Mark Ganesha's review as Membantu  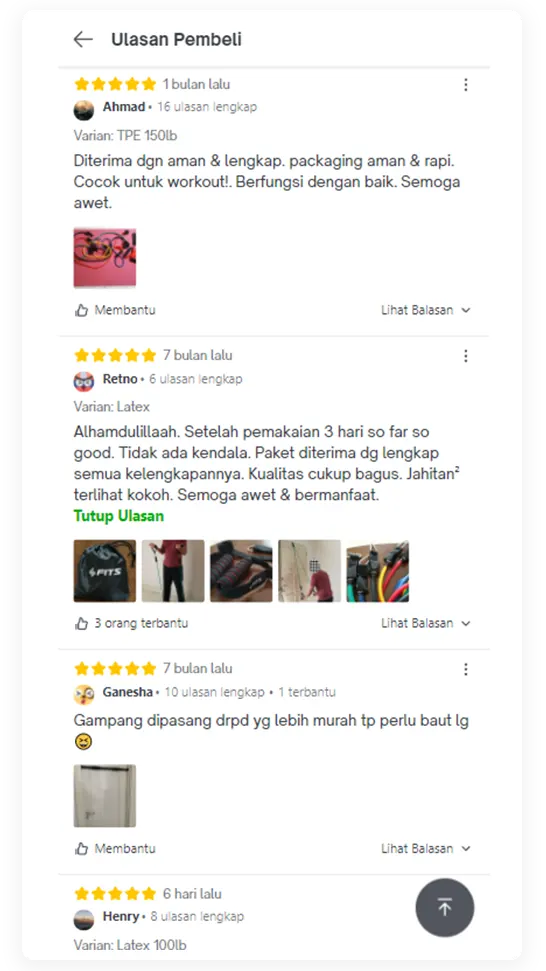115,849
